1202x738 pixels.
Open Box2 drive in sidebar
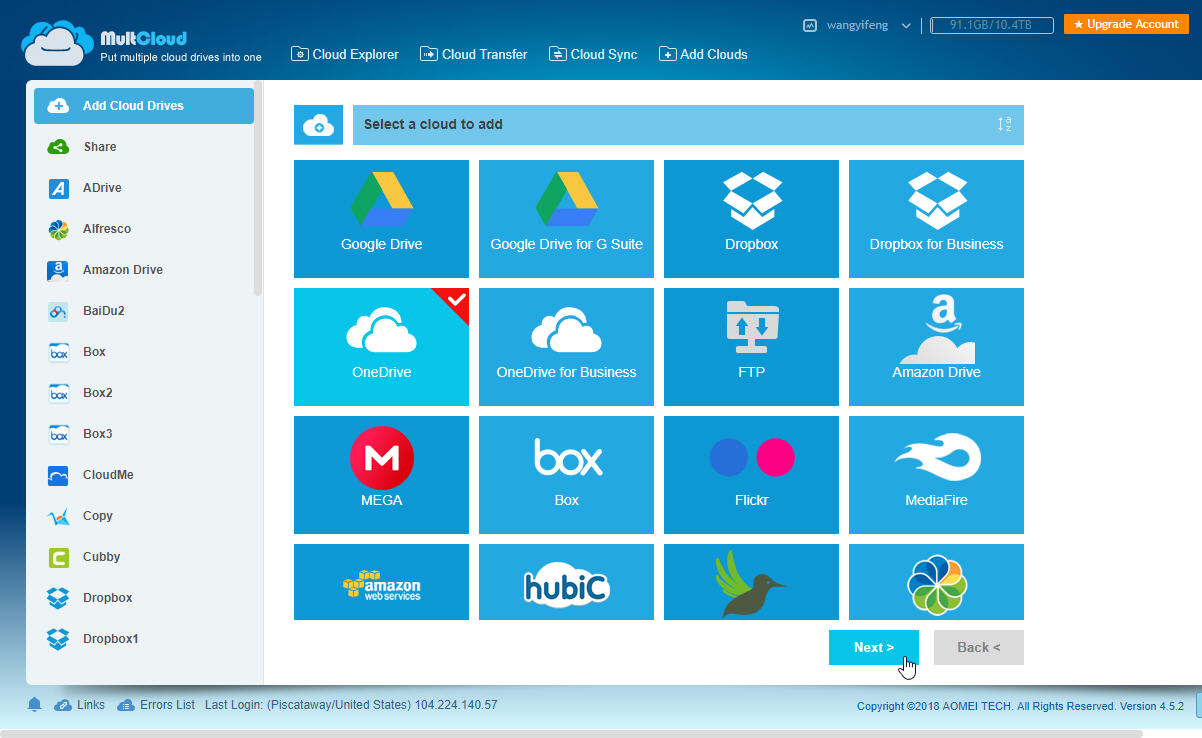[144, 393]
